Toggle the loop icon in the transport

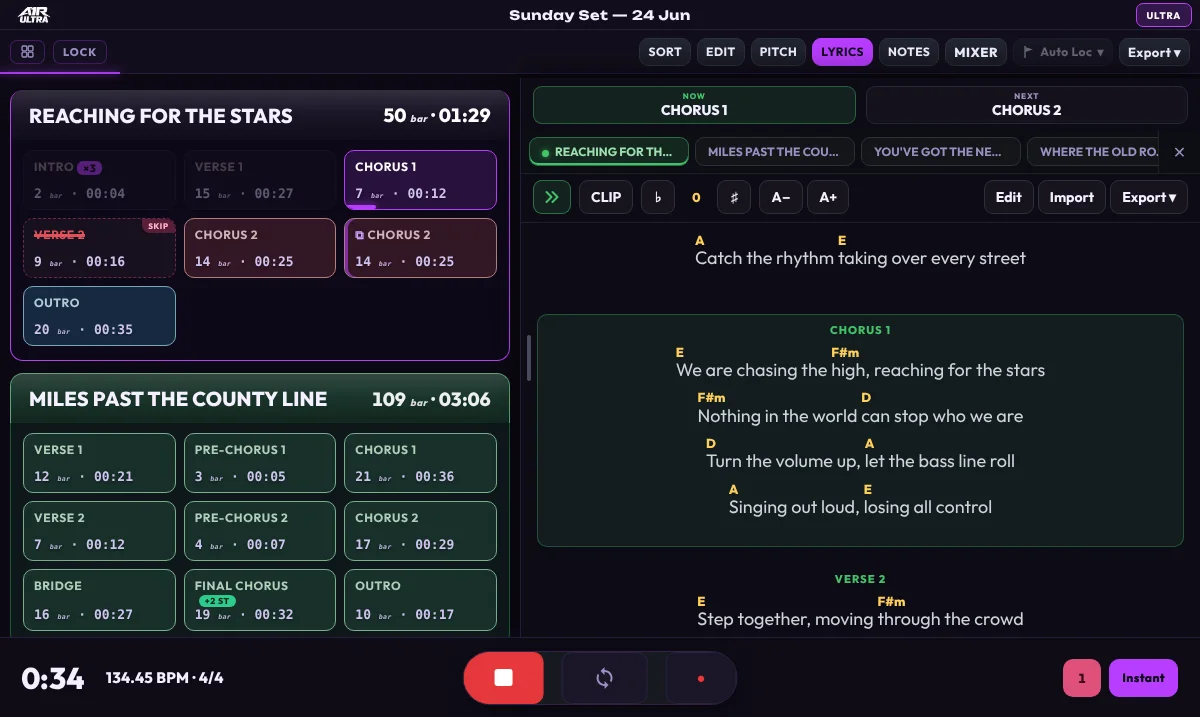[604, 678]
